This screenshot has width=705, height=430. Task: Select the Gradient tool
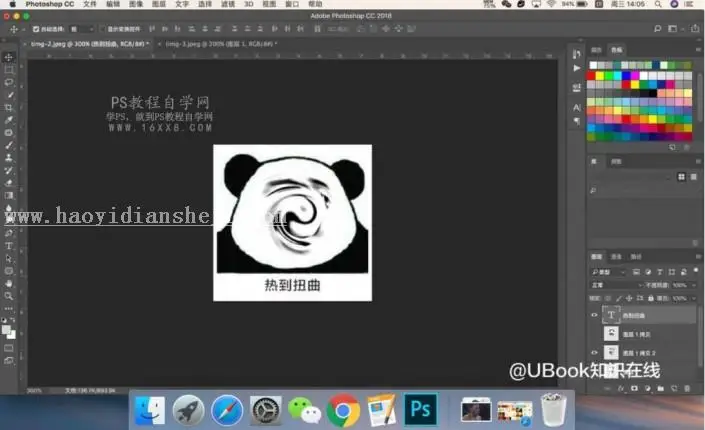coord(9,196)
